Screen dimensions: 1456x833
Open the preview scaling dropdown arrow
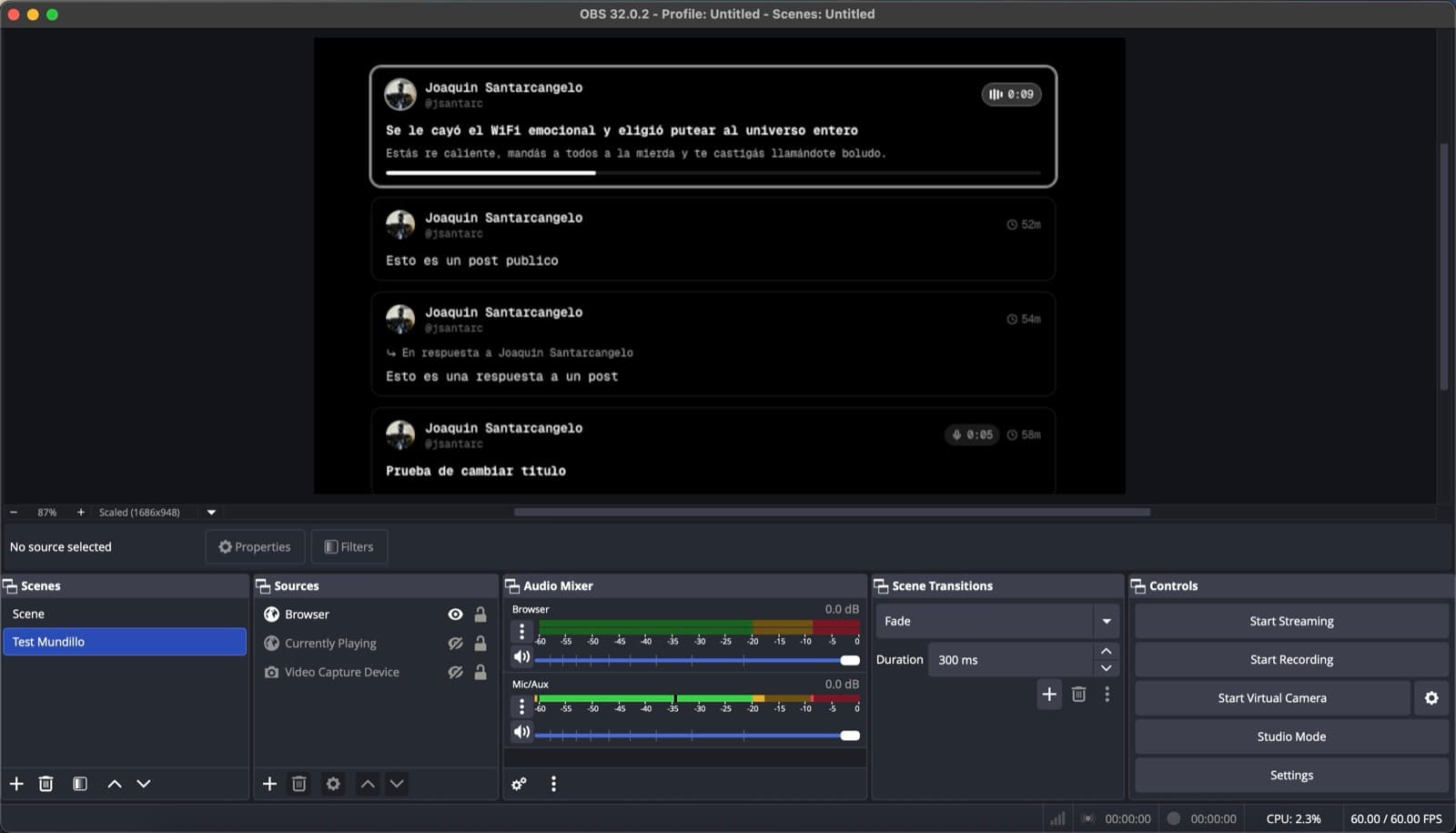tap(211, 513)
